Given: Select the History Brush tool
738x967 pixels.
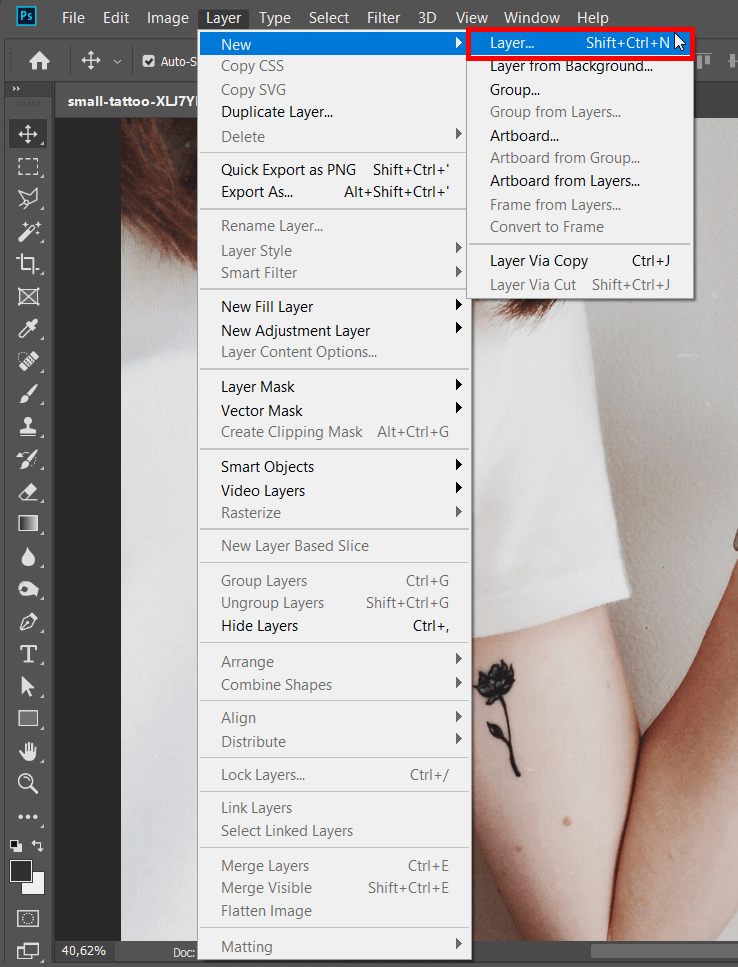Looking at the screenshot, I should click(28, 459).
